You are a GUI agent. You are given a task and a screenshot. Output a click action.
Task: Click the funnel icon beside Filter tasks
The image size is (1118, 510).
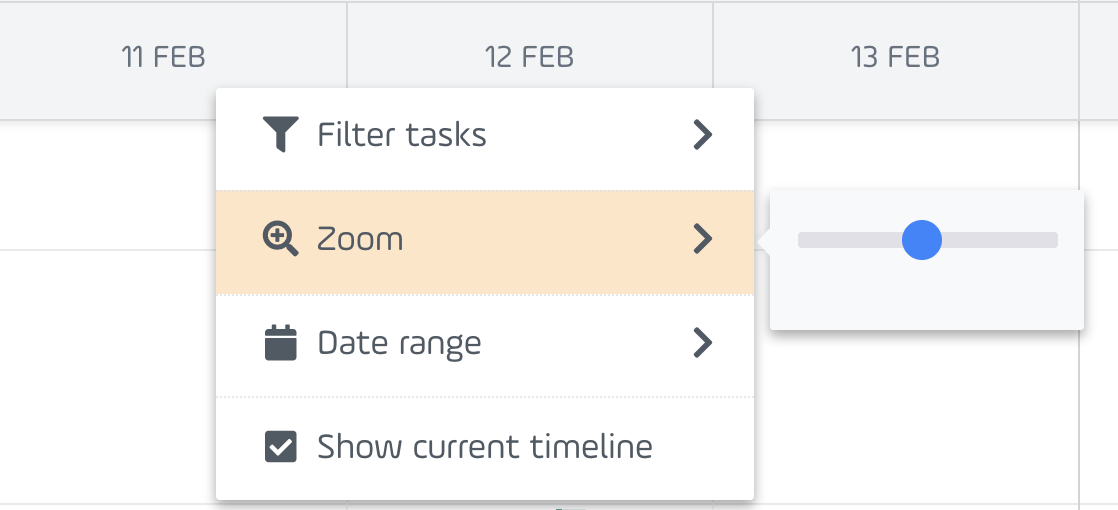280,134
